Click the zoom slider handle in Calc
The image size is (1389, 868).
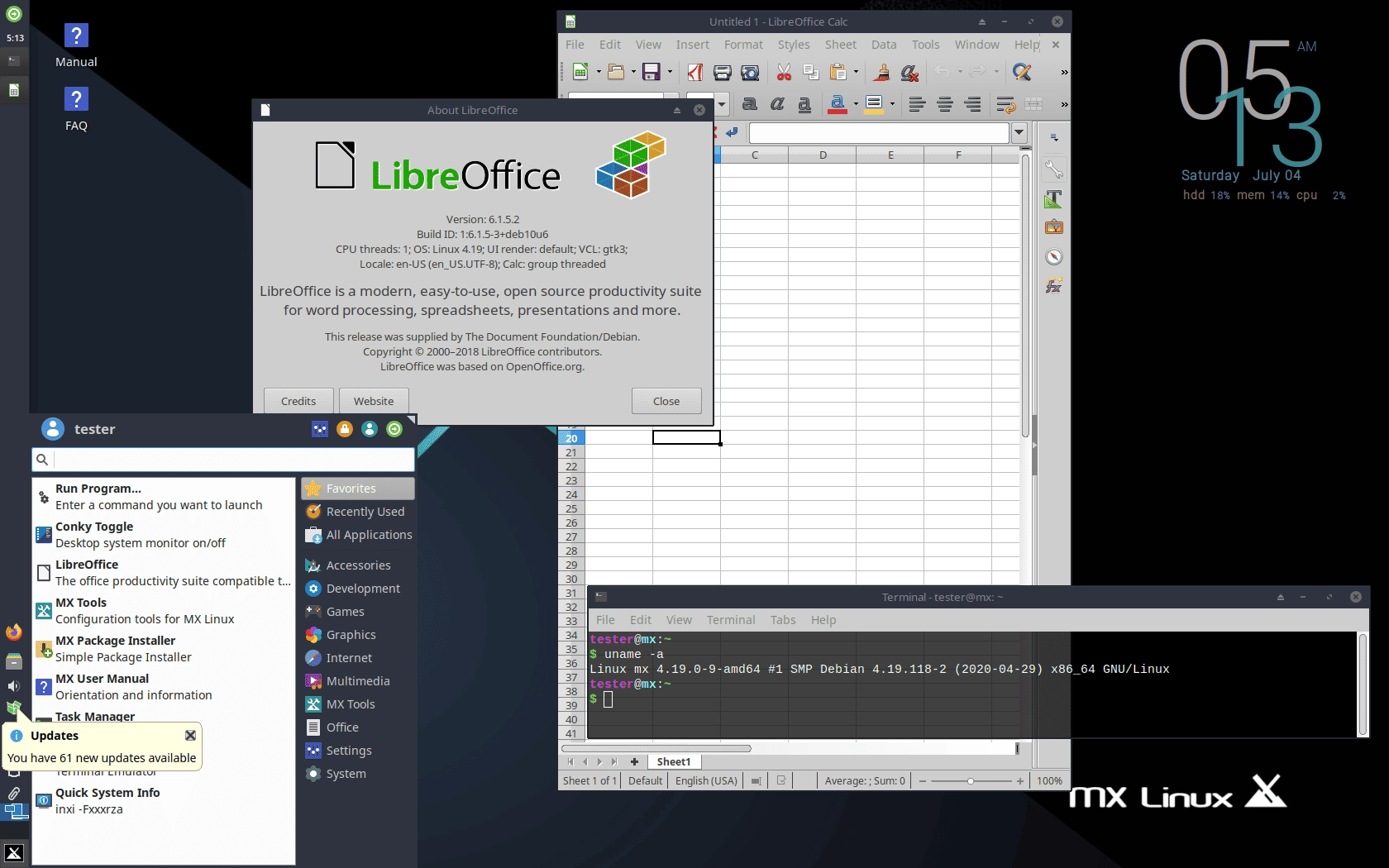[x=971, y=780]
